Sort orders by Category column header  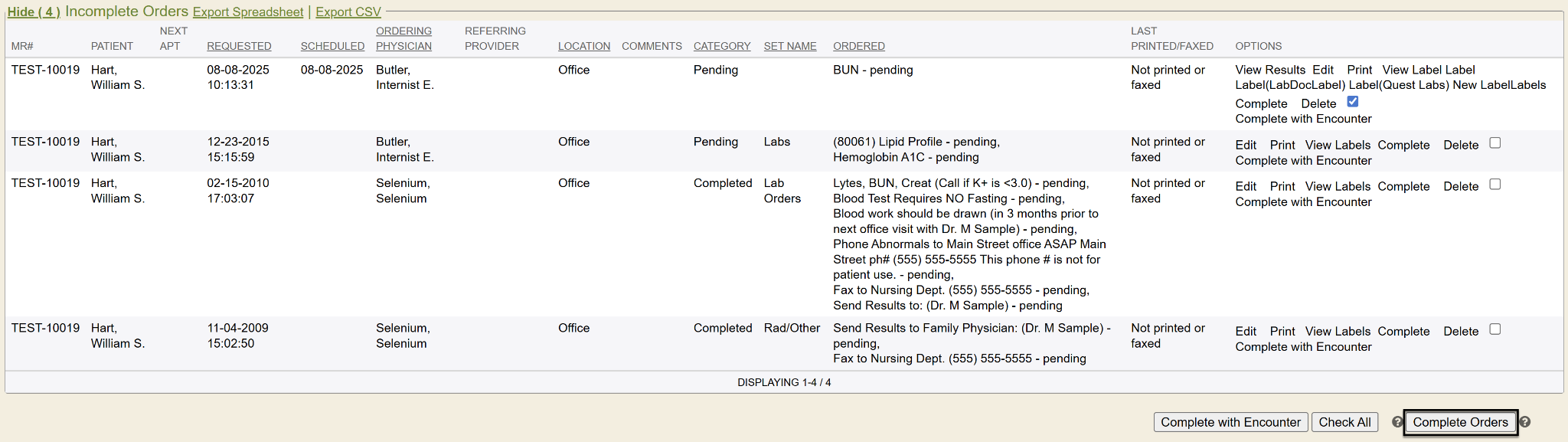click(721, 46)
